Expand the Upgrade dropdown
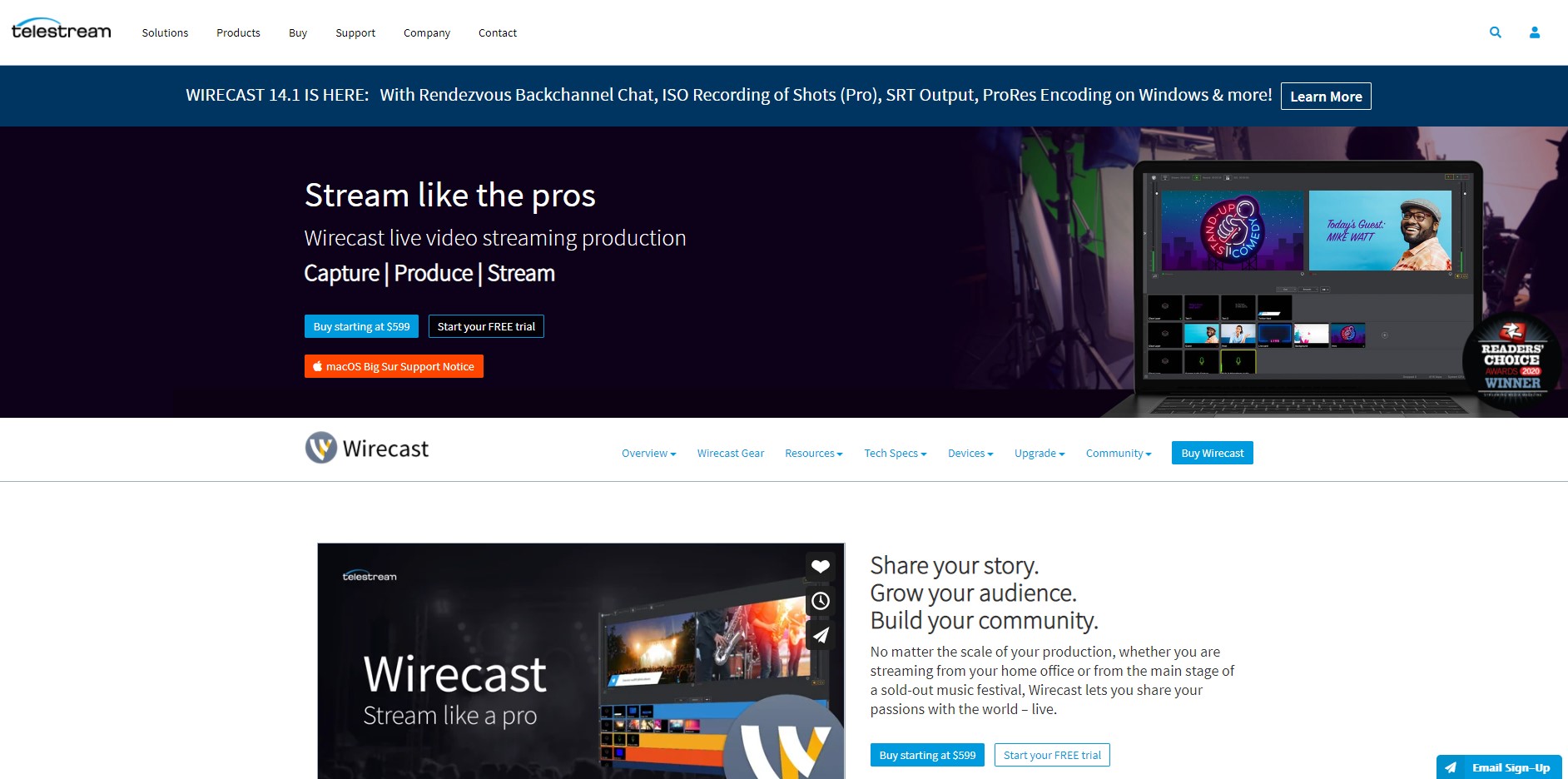This screenshot has height=779, width=1568. pyautogui.click(x=1040, y=454)
